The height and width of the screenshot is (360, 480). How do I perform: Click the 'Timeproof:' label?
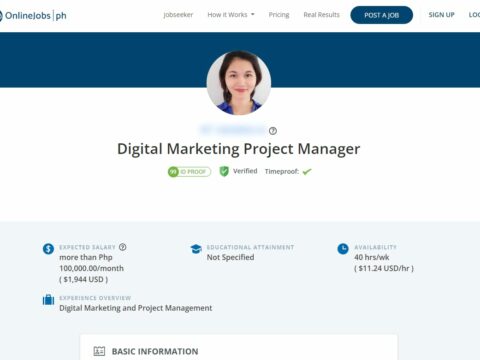[282, 172]
